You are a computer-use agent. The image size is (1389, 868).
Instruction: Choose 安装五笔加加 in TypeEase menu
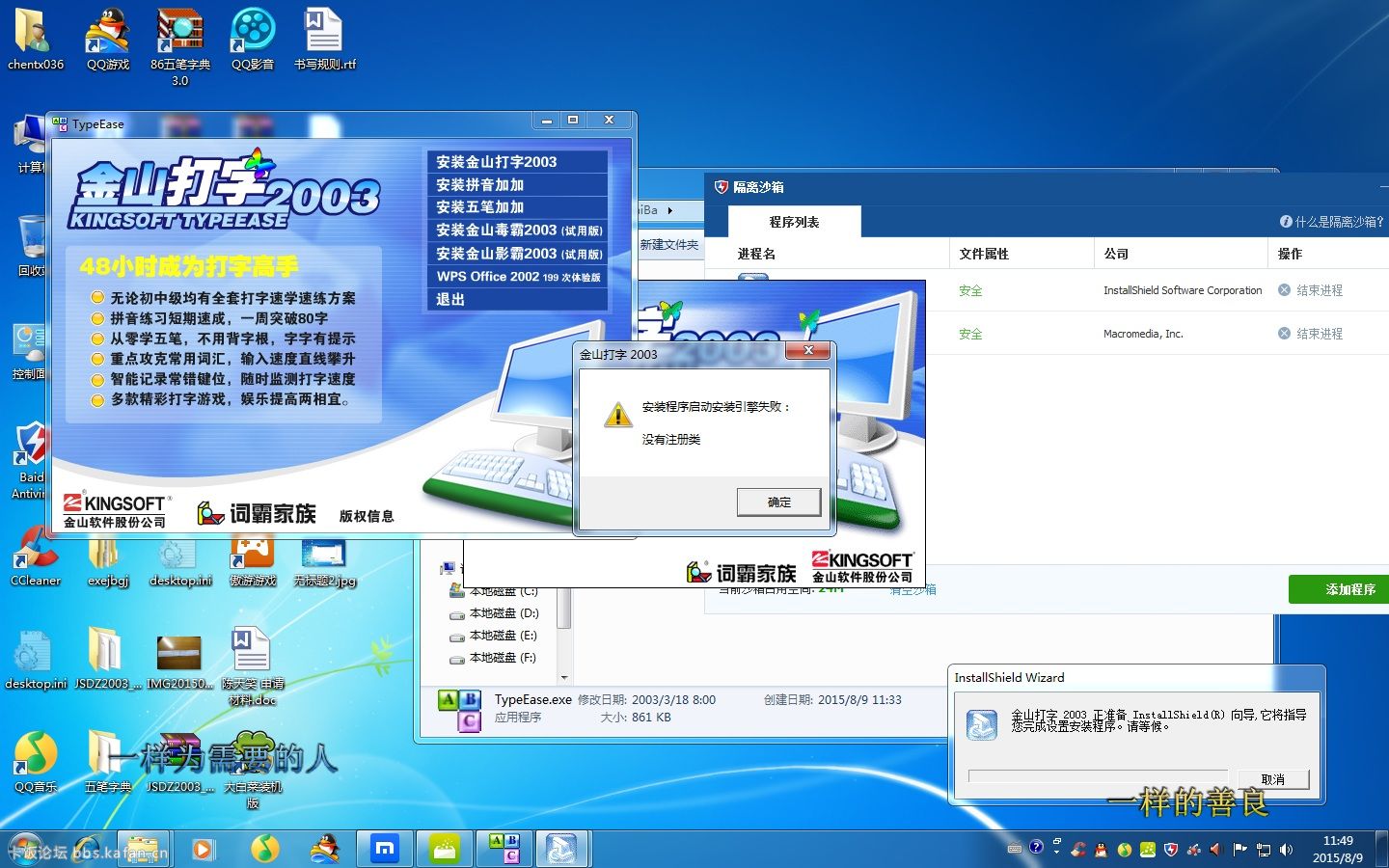tap(517, 207)
